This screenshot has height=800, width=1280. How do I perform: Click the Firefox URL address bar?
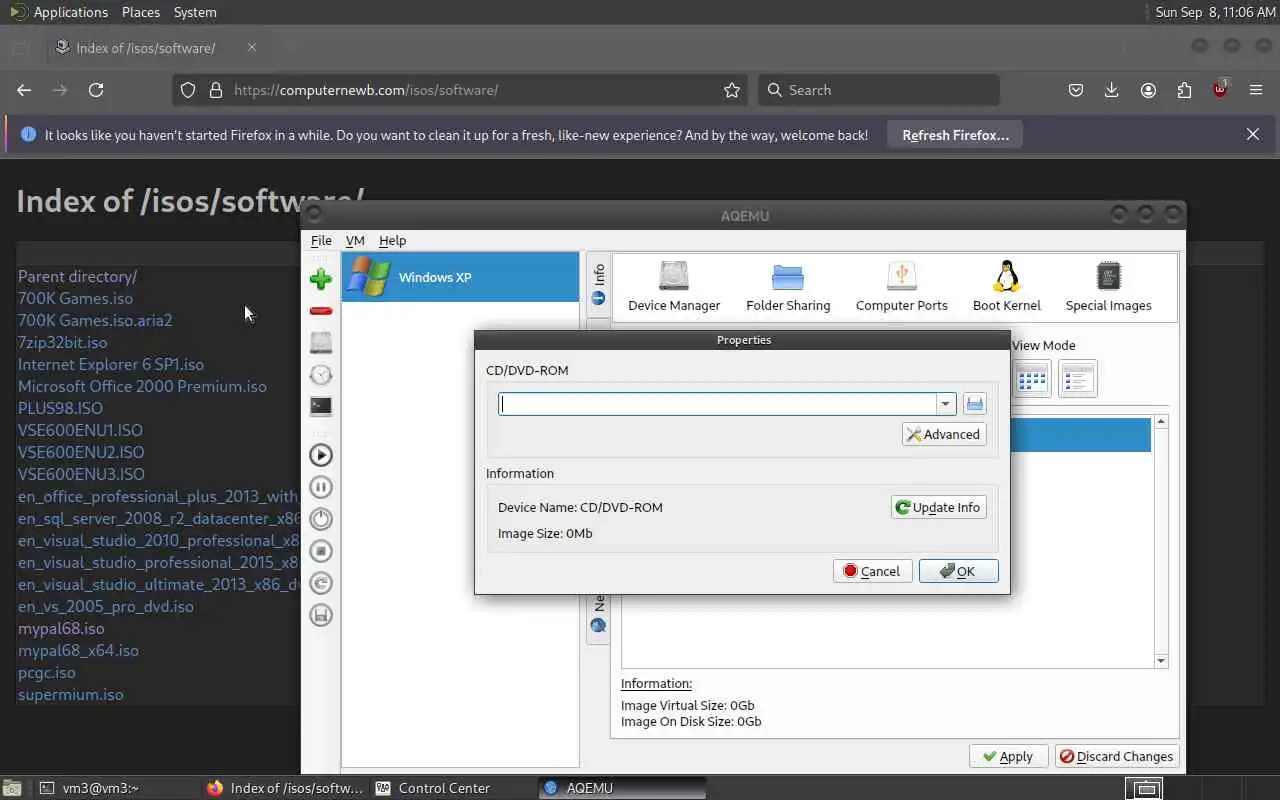tap(460, 90)
